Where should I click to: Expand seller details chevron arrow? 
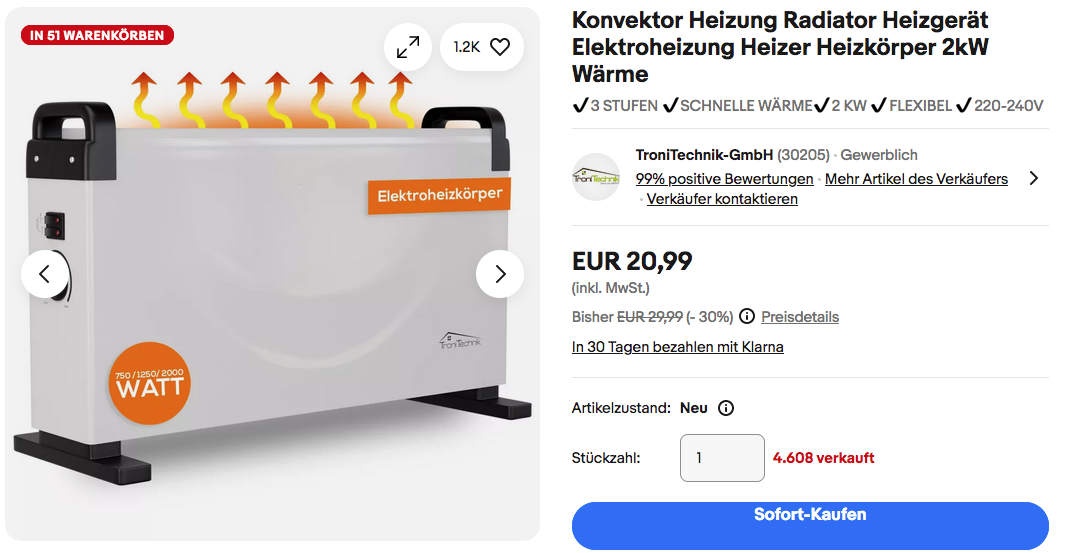click(1034, 179)
